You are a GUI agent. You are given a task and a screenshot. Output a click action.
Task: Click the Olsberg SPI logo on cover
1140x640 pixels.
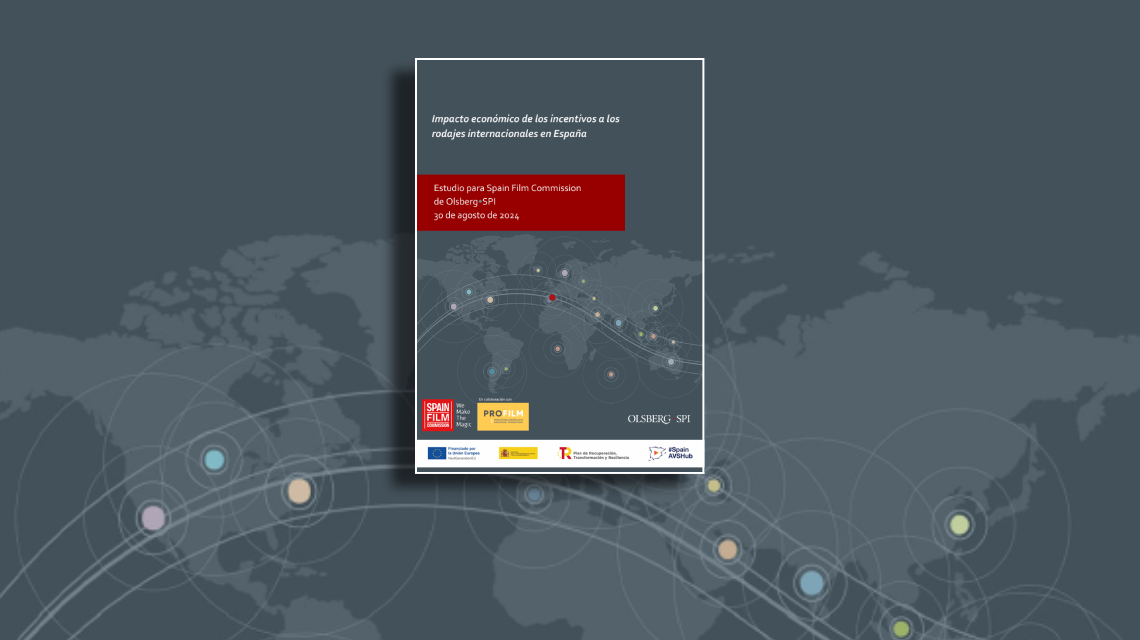658,418
